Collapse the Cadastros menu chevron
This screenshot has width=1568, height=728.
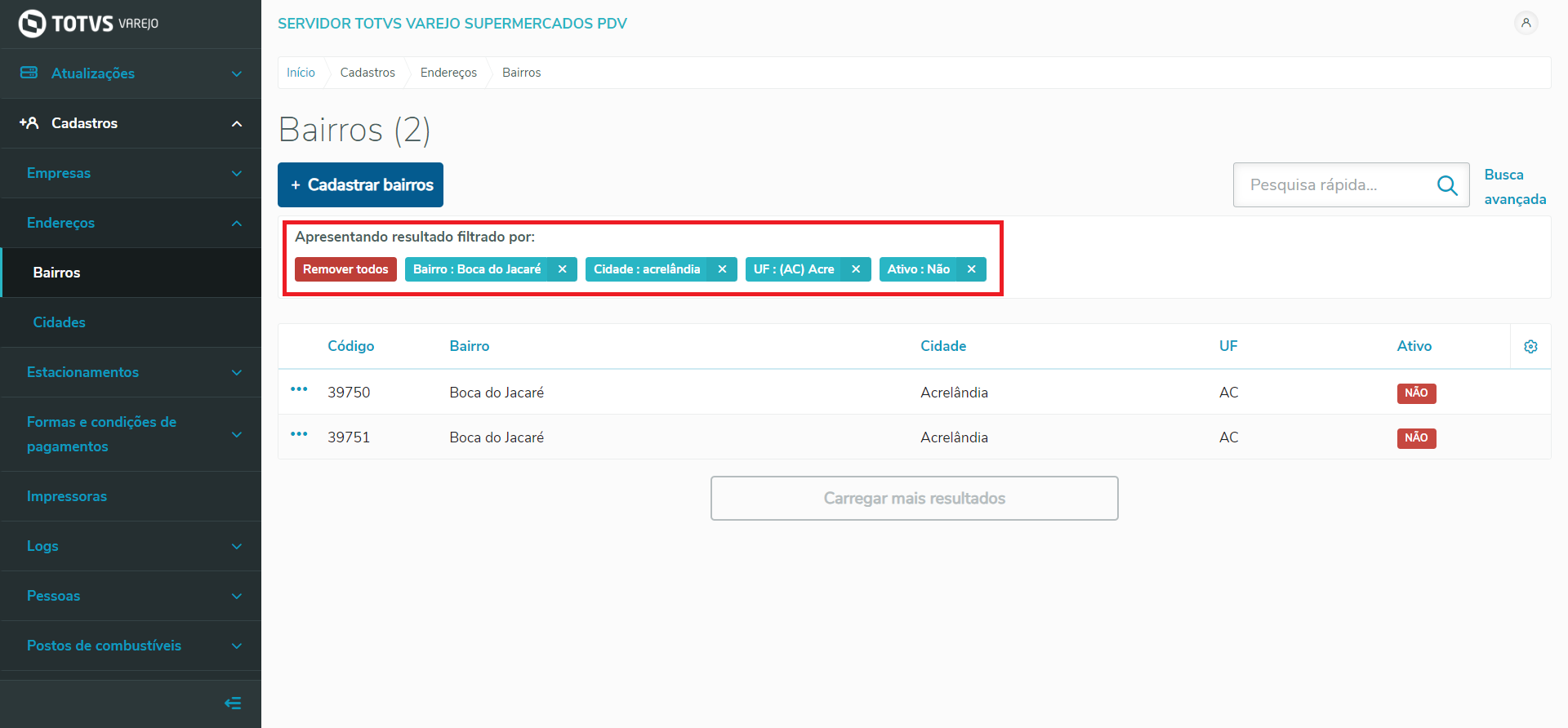click(237, 124)
